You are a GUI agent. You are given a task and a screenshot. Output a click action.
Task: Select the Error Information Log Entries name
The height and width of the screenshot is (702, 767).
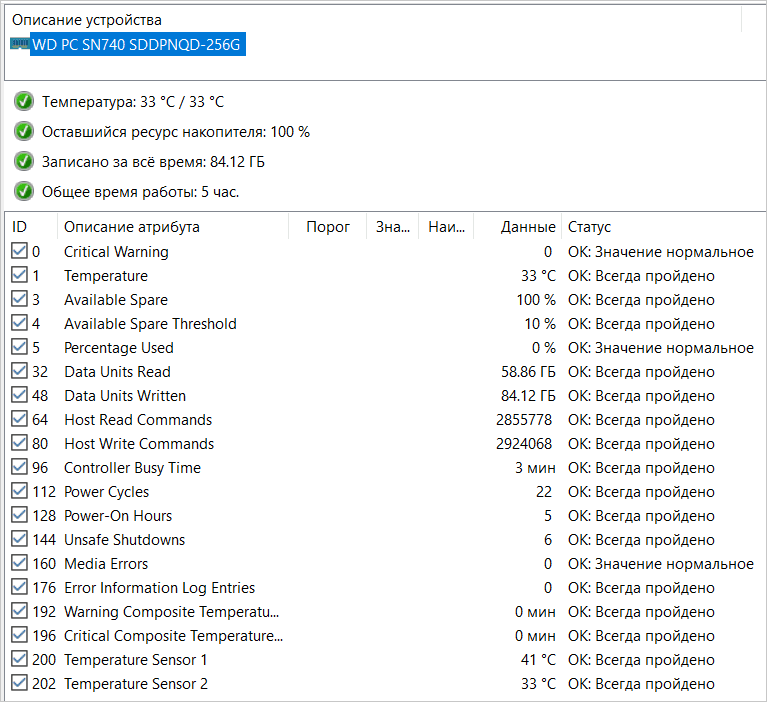159,588
